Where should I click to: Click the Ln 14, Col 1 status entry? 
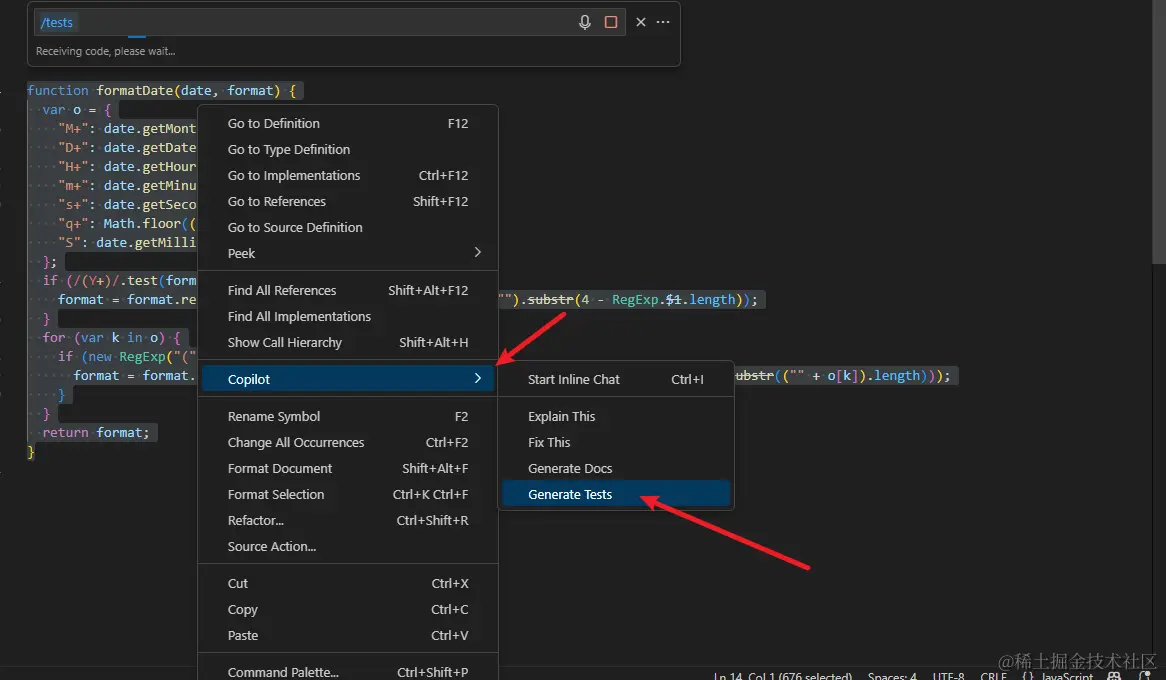(x=782, y=676)
